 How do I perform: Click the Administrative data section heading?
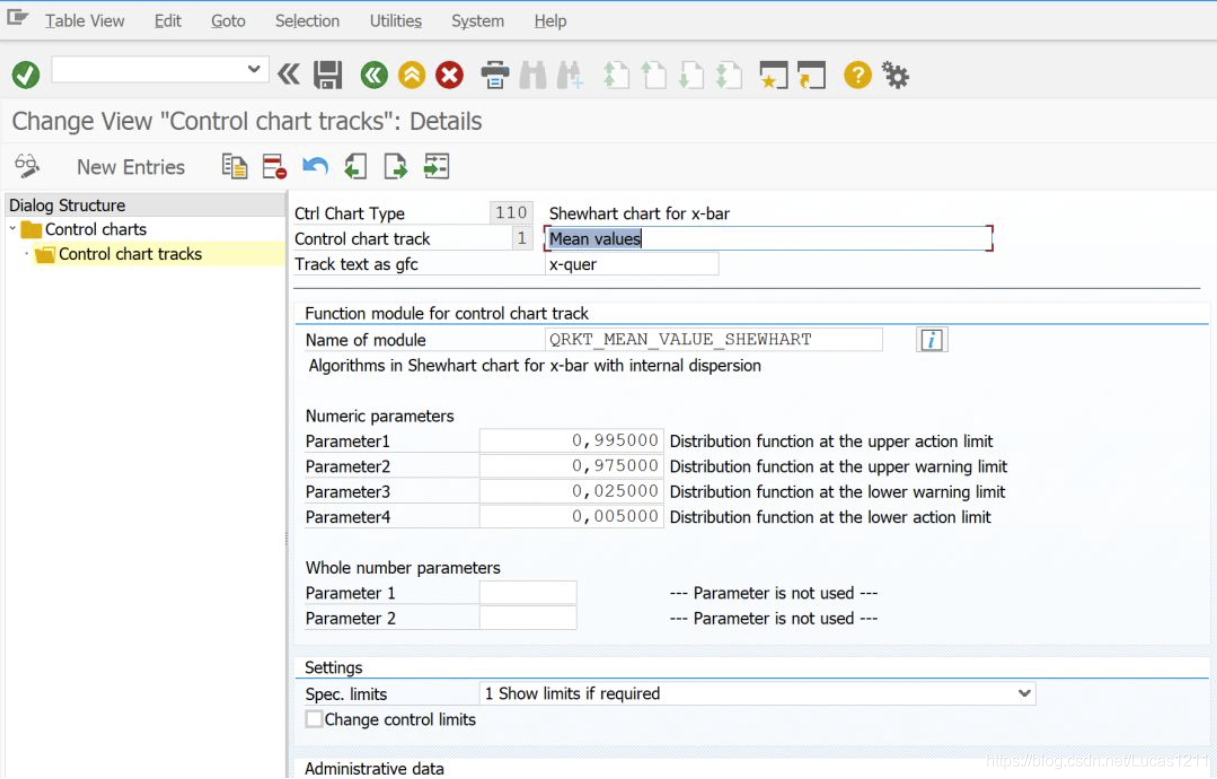374,768
